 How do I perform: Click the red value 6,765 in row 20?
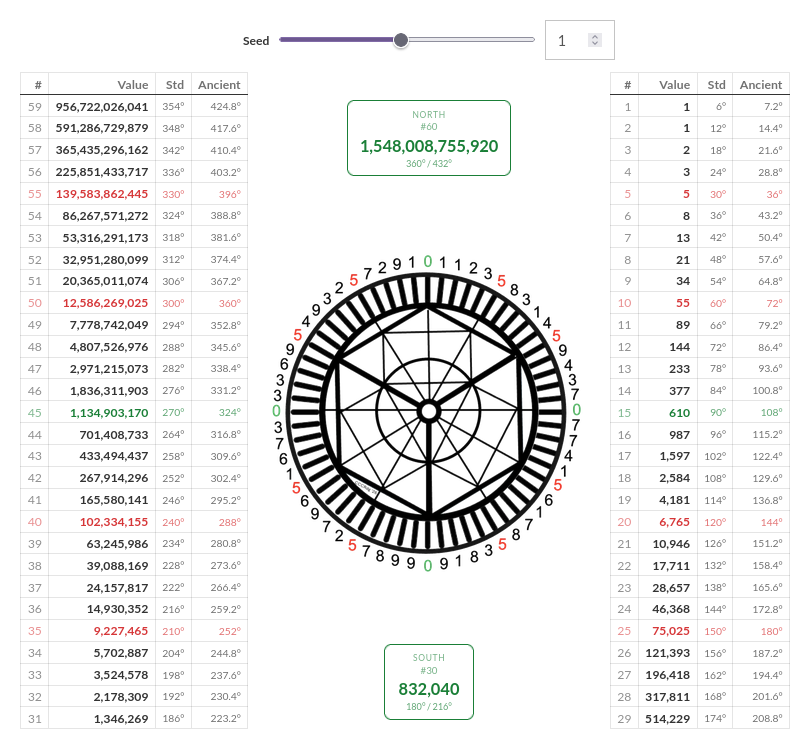click(x=675, y=522)
